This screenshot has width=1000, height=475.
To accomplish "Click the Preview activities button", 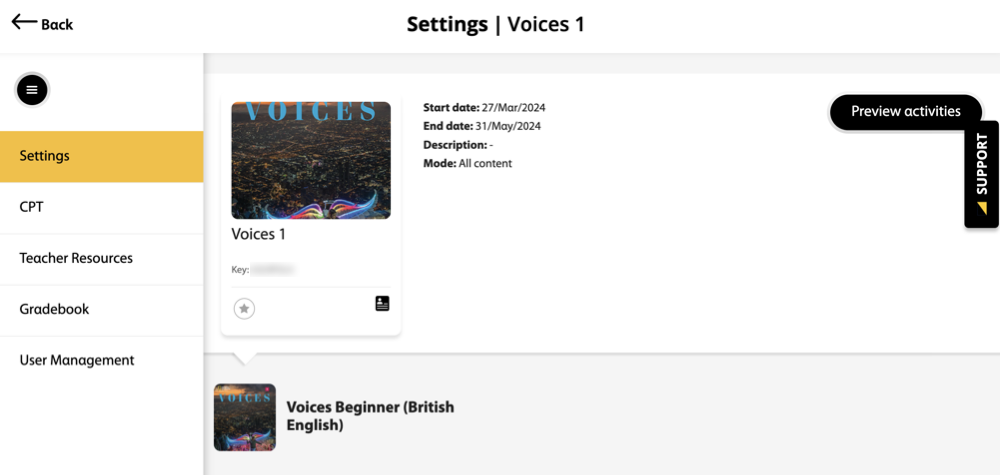I will 906,112.
